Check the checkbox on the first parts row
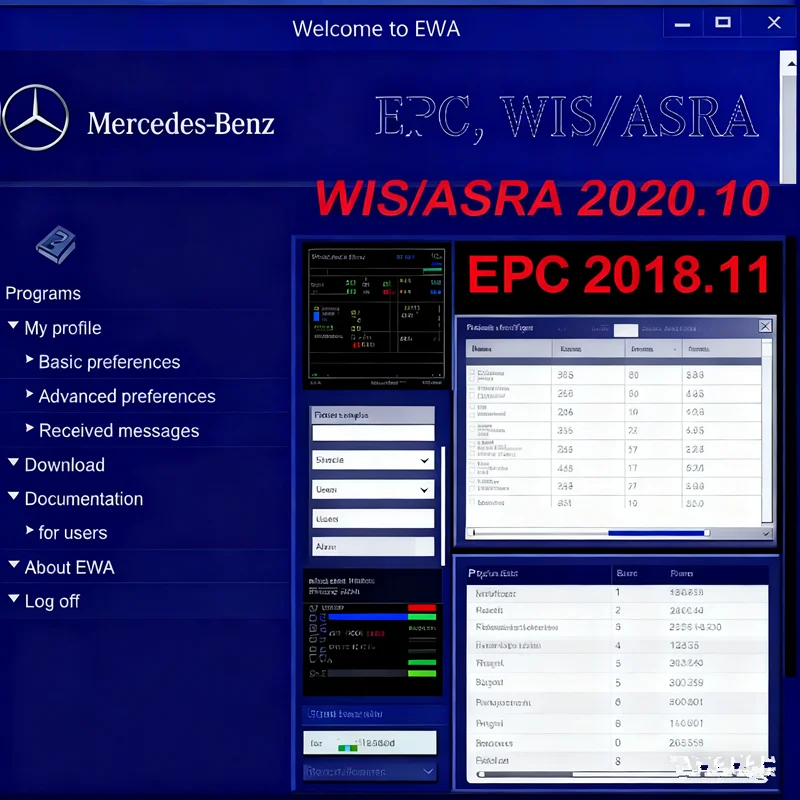Screen dimensions: 800x800 (x=470, y=374)
